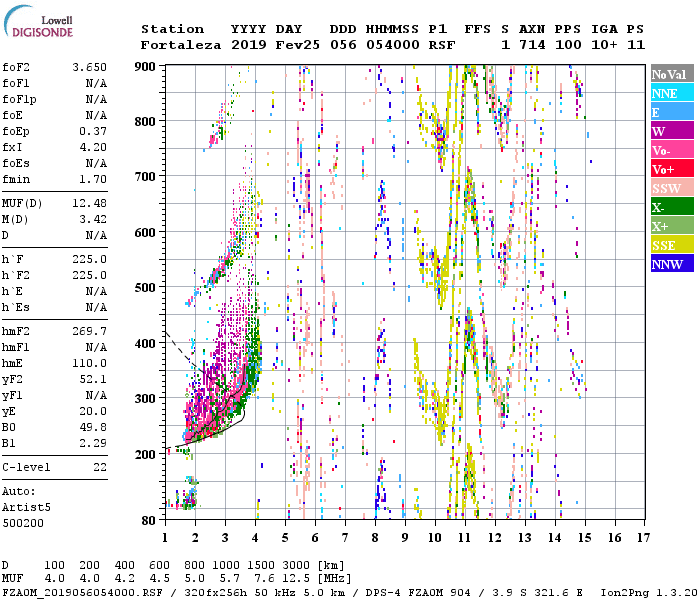
Task: Click the yF2 value 52.1
Action: coord(93,379)
